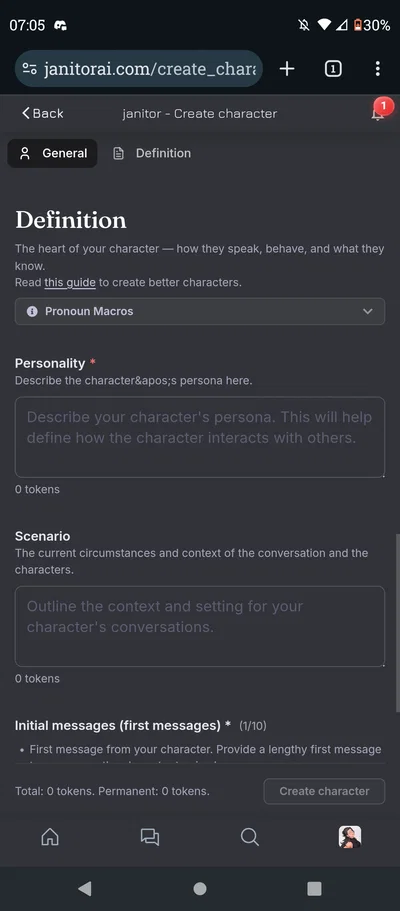The width and height of the screenshot is (400, 911).
Task: Focus the Scenario text area
Action: [200, 626]
